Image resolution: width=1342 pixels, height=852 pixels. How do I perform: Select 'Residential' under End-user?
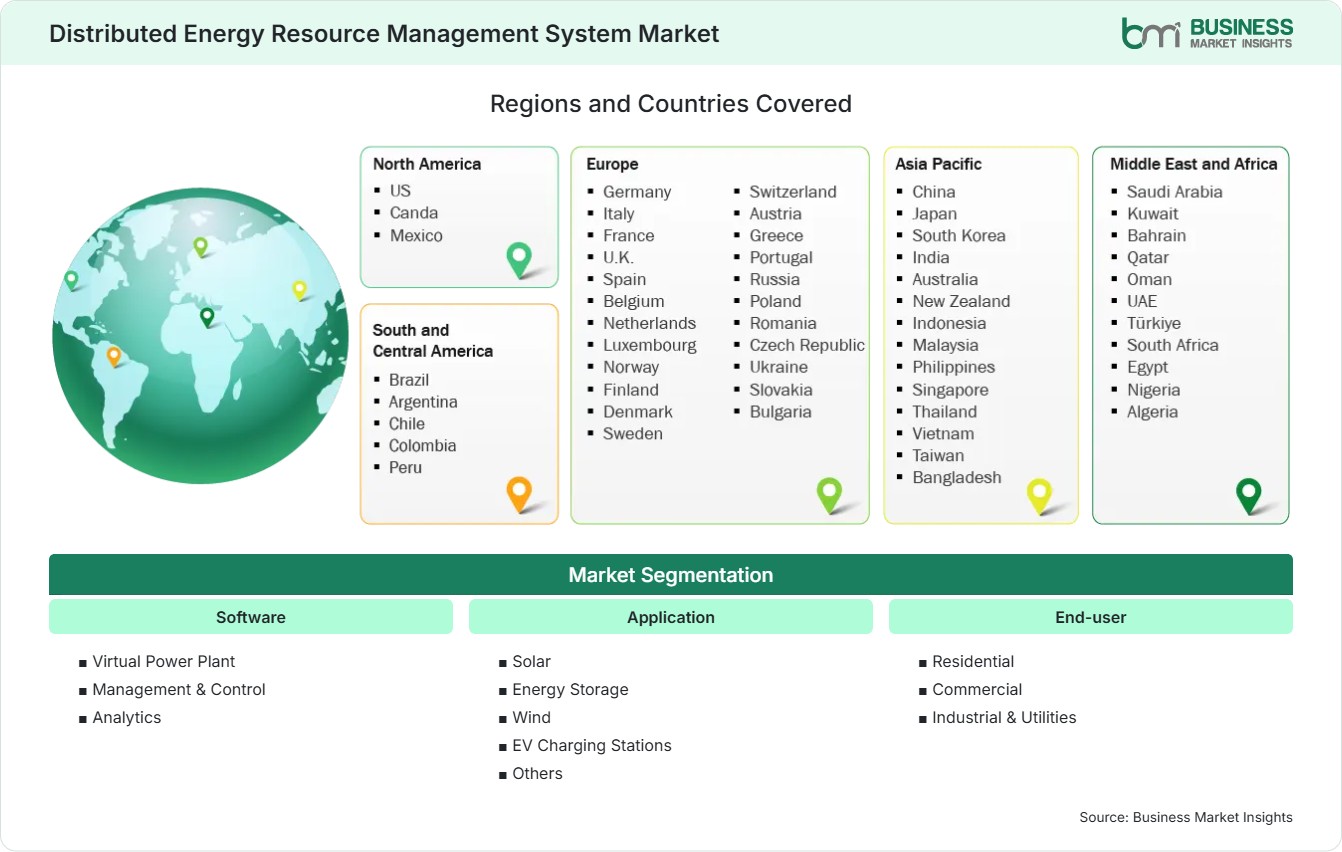click(x=973, y=661)
